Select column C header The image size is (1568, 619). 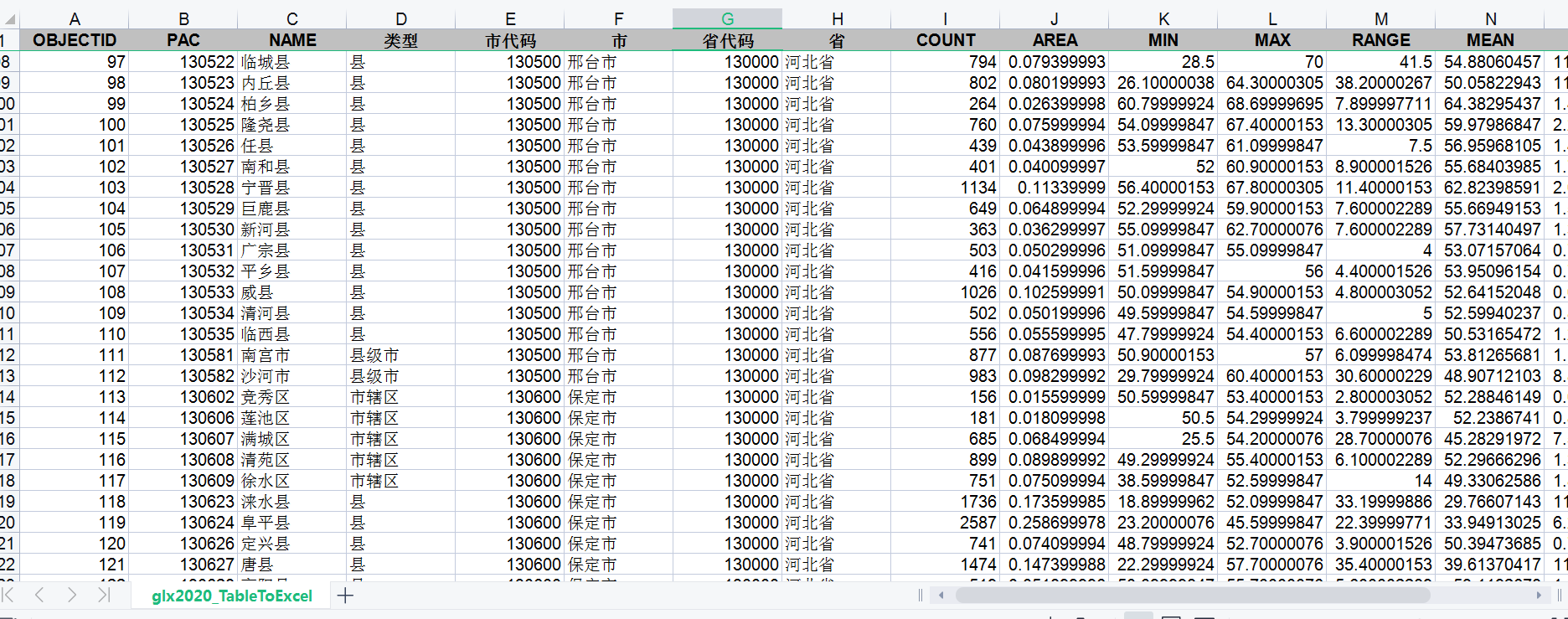point(292,18)
